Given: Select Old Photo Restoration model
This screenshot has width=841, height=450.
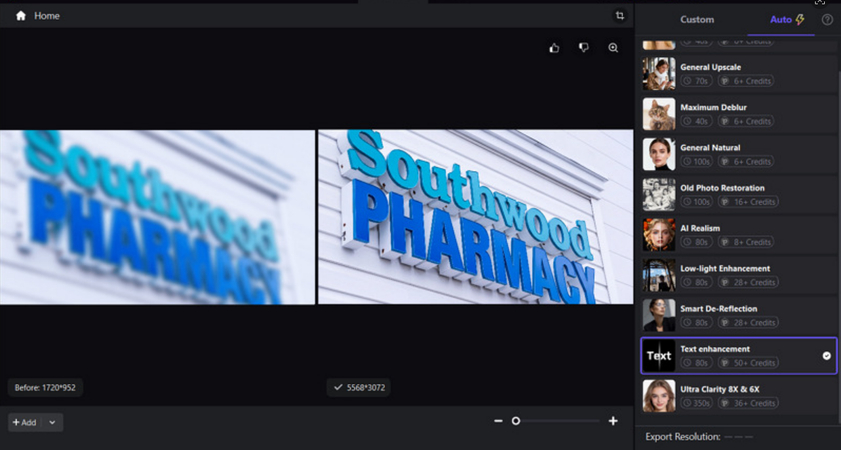Looking at the screenshot, I should [739, 195].
